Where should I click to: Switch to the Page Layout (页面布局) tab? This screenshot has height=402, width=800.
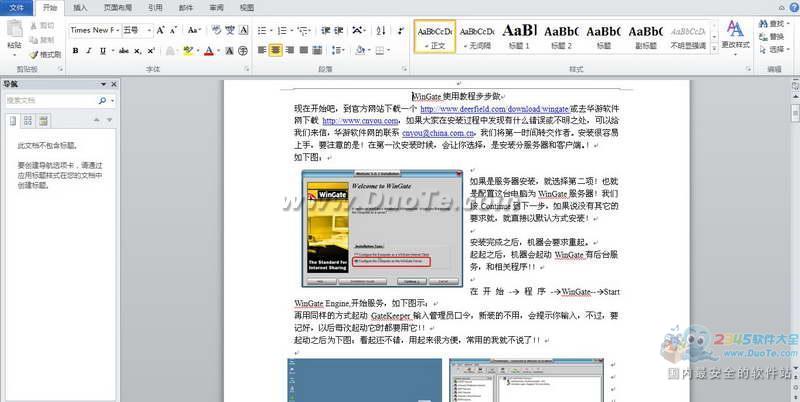pyautogui.click(x=118, y=8)
